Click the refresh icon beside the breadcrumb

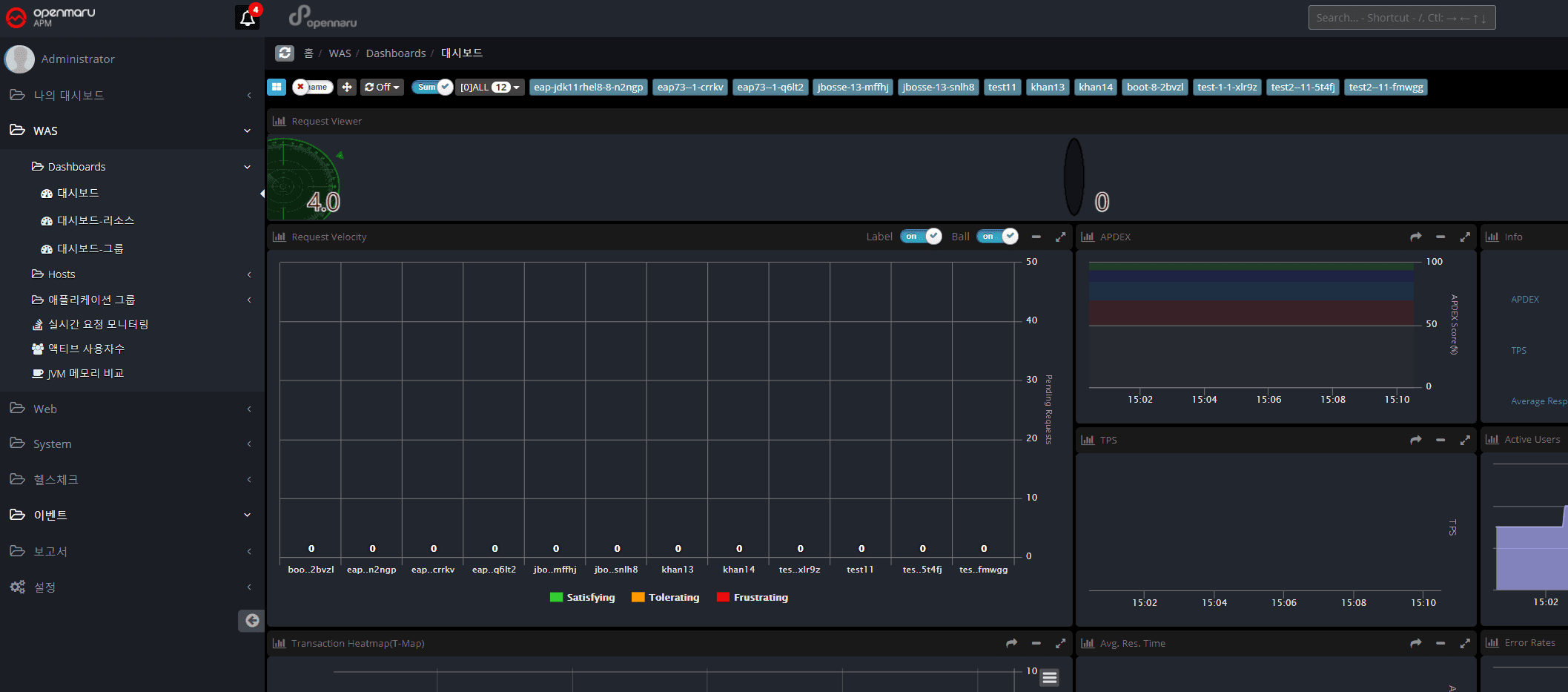[x=285, y=53]
